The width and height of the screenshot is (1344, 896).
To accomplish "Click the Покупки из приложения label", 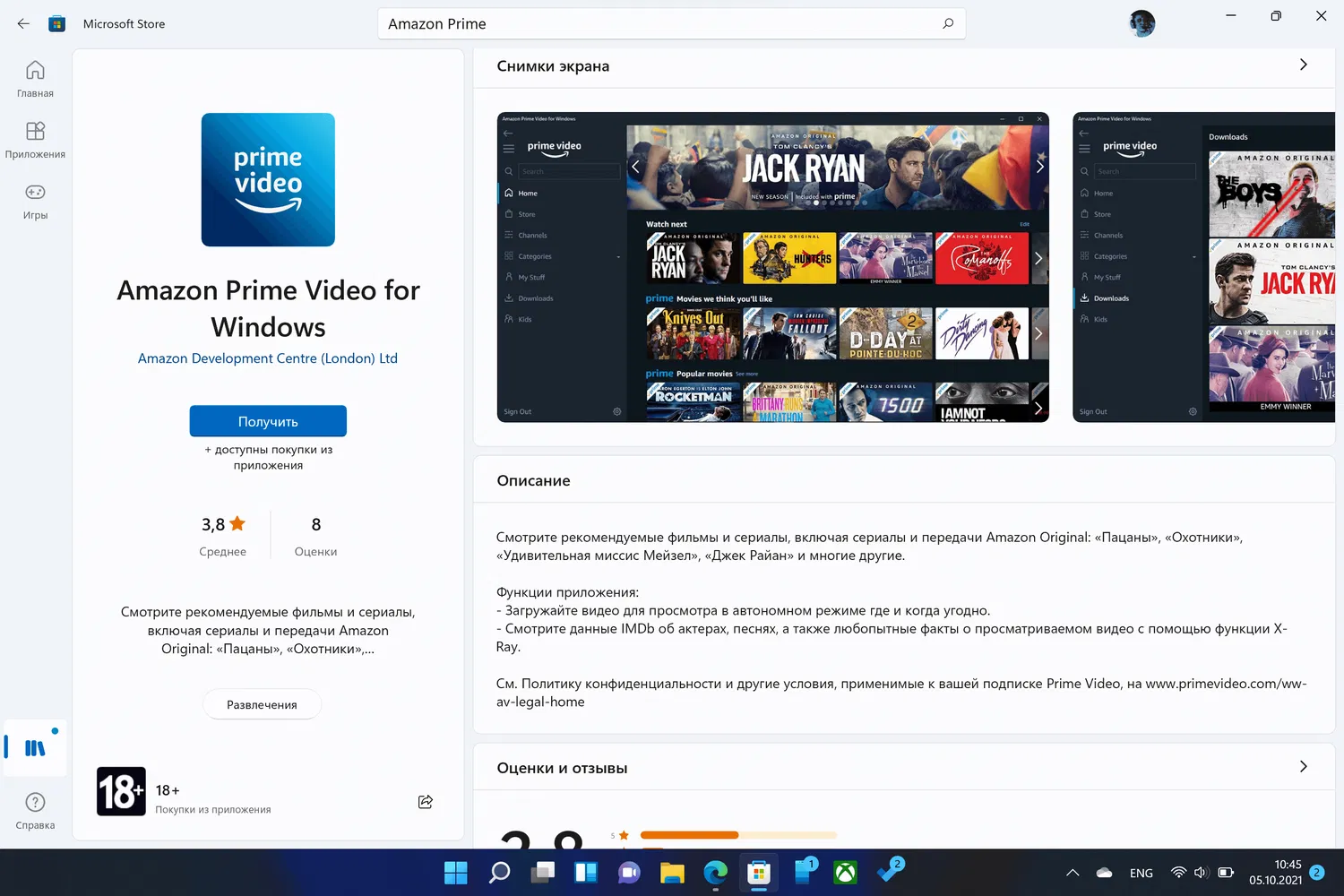I will click(x=213, y=810).
